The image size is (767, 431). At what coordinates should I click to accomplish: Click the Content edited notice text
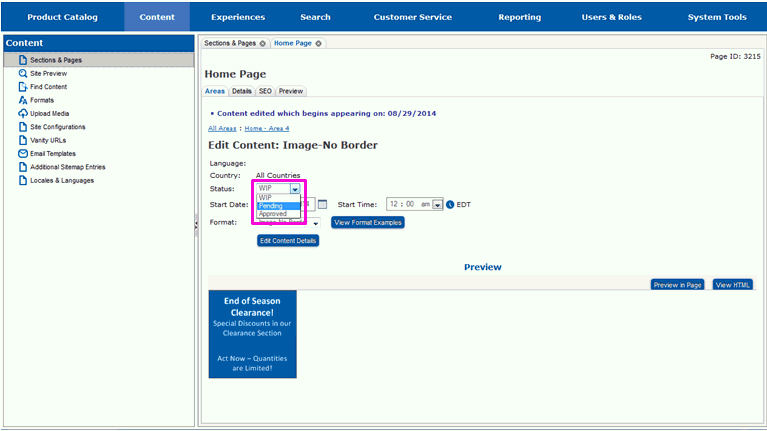point(326,113)
